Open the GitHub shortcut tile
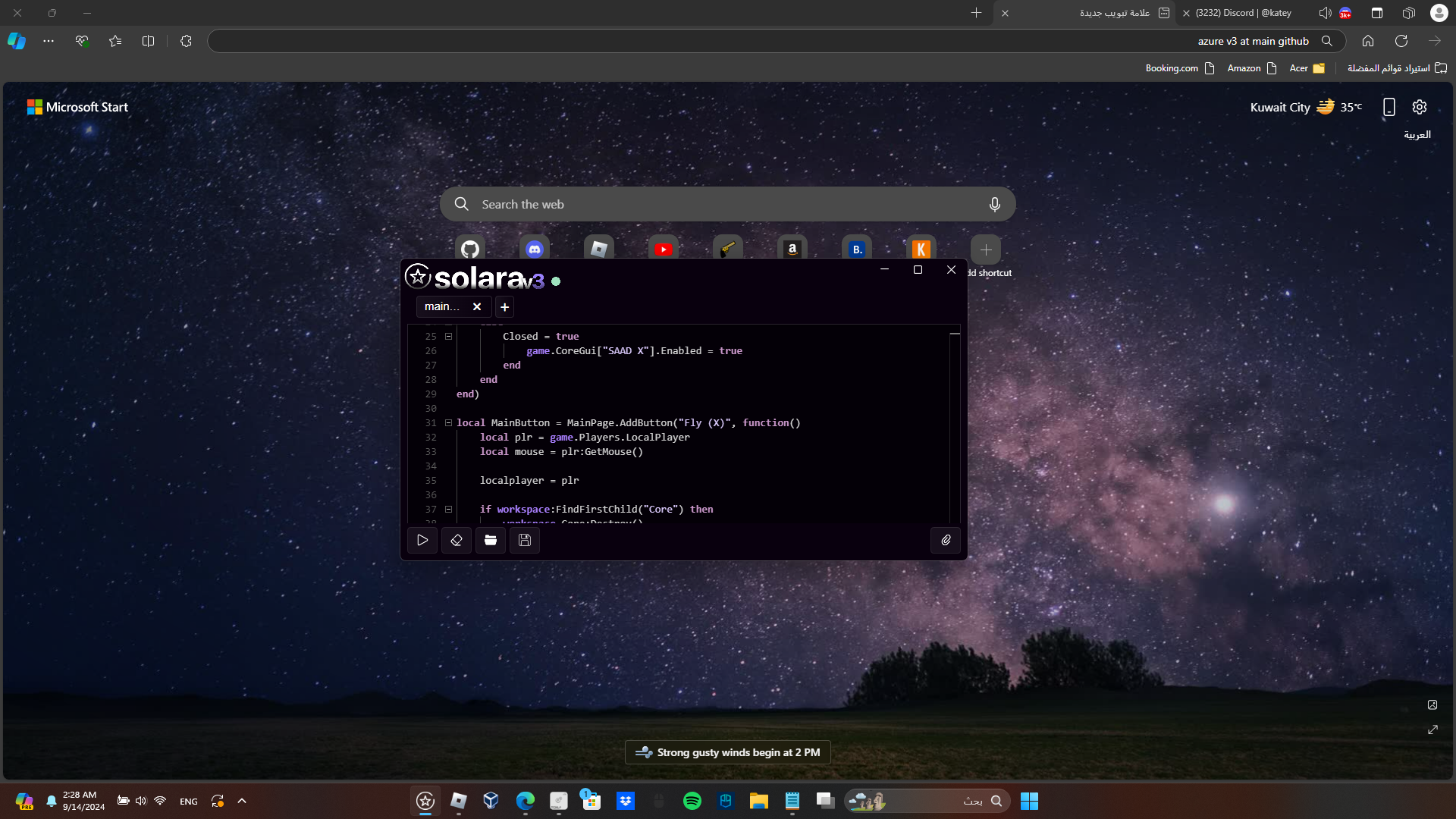This screenshot has height=819, width=1456. click(470, 249)
